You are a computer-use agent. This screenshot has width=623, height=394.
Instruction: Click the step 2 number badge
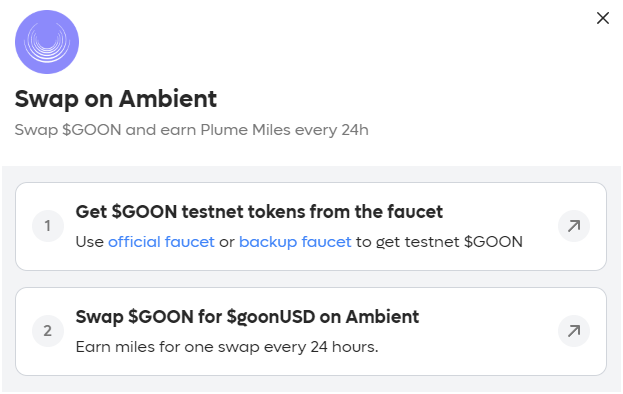48,331
